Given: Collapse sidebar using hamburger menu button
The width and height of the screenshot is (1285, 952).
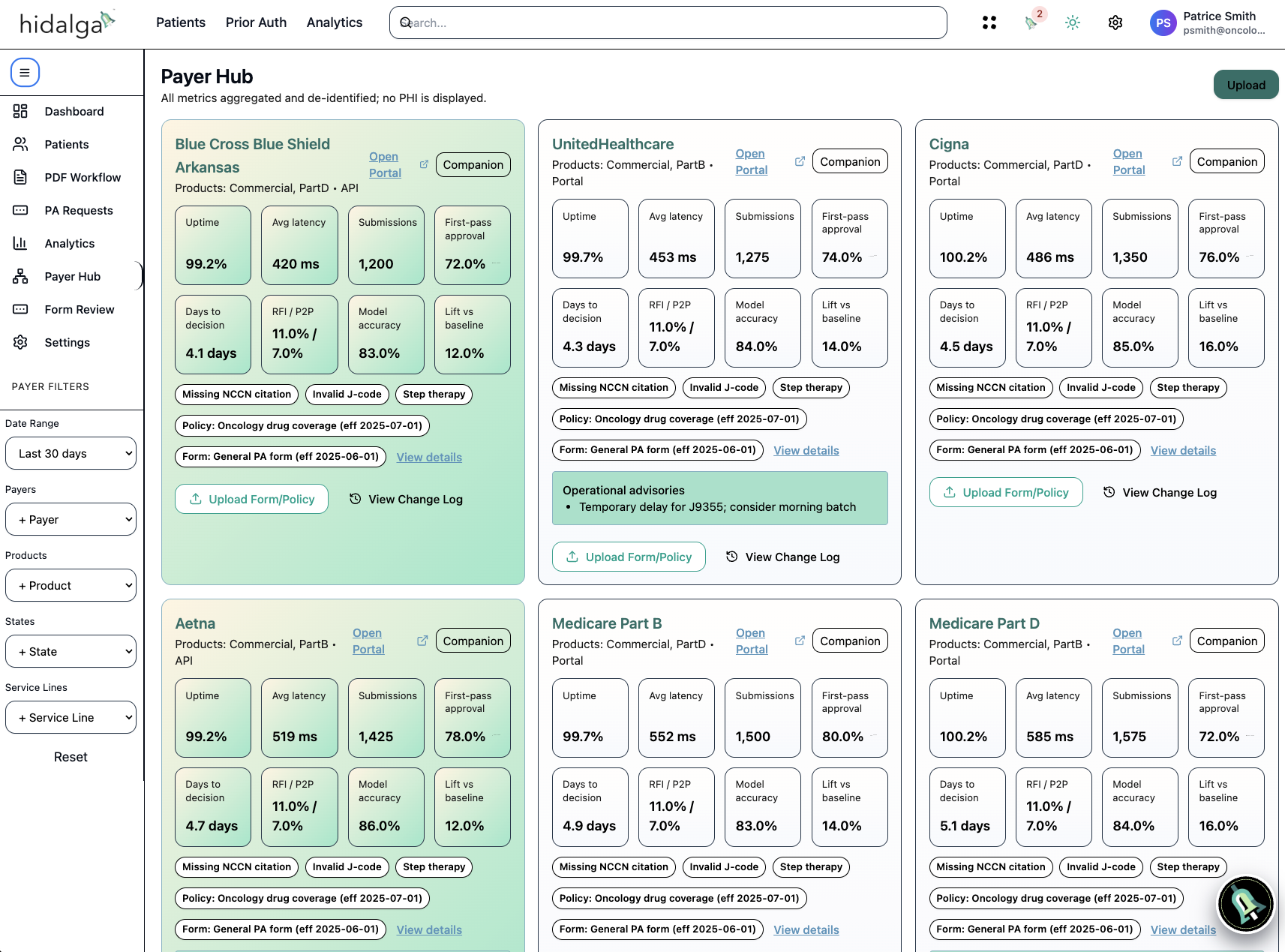Looking at the screenshot, I should click(x=25, y=73).
